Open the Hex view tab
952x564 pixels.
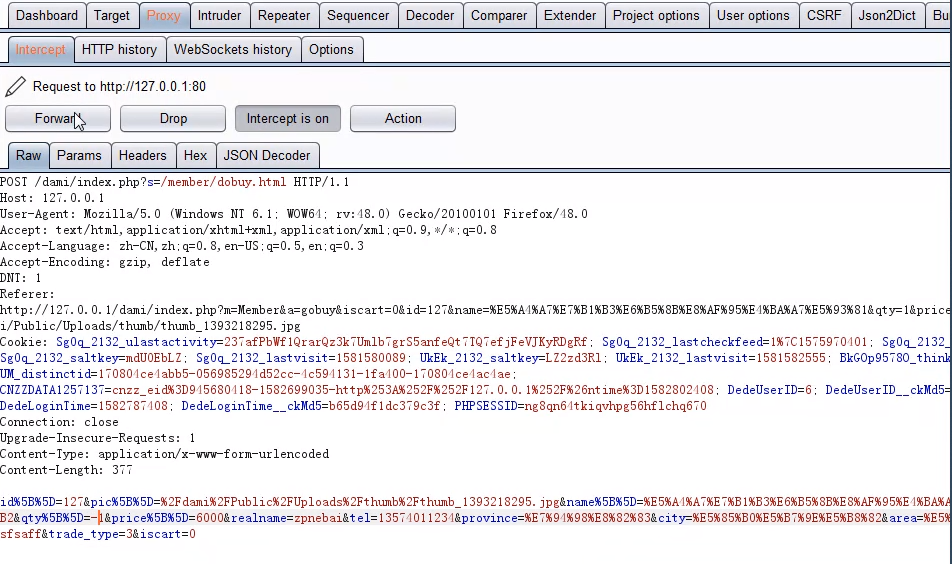point(196,155)
